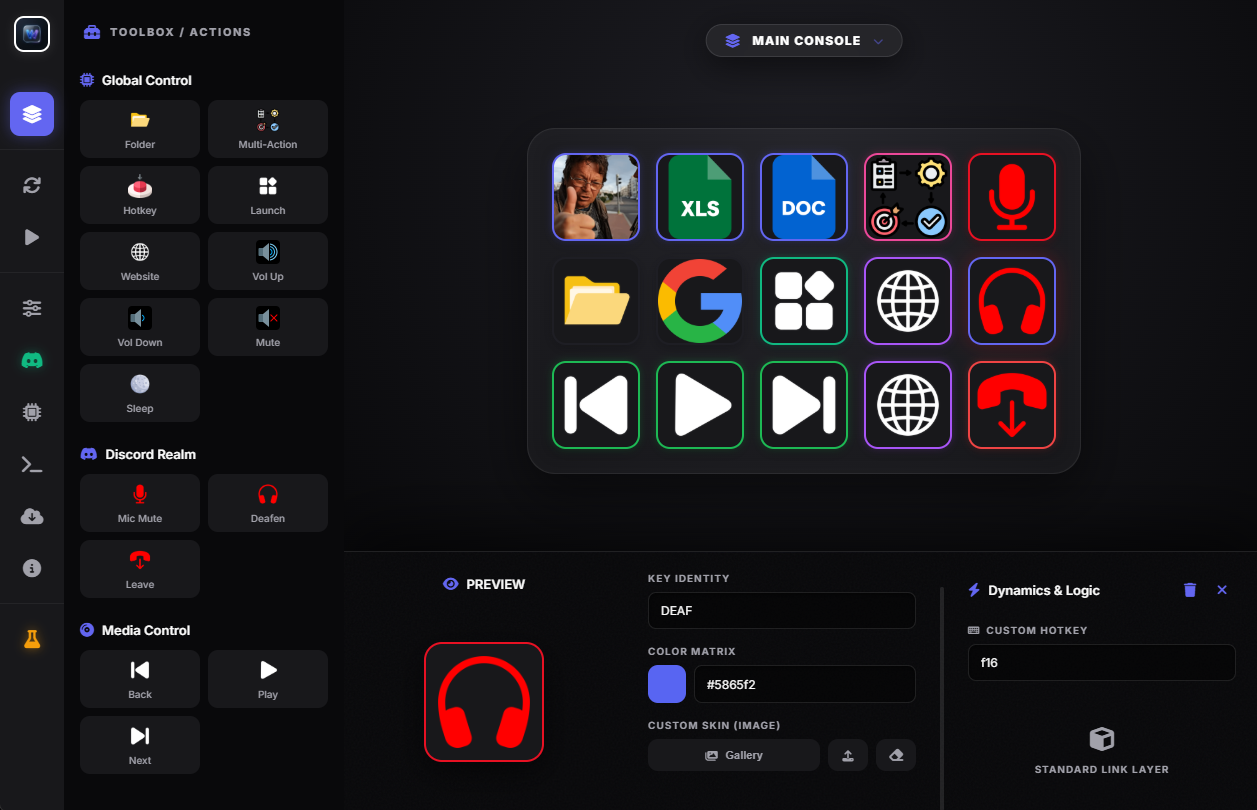Open the Gallery for custom skin
The width and height of the screenshot is (1257, 810).
[x=734, y=755]
